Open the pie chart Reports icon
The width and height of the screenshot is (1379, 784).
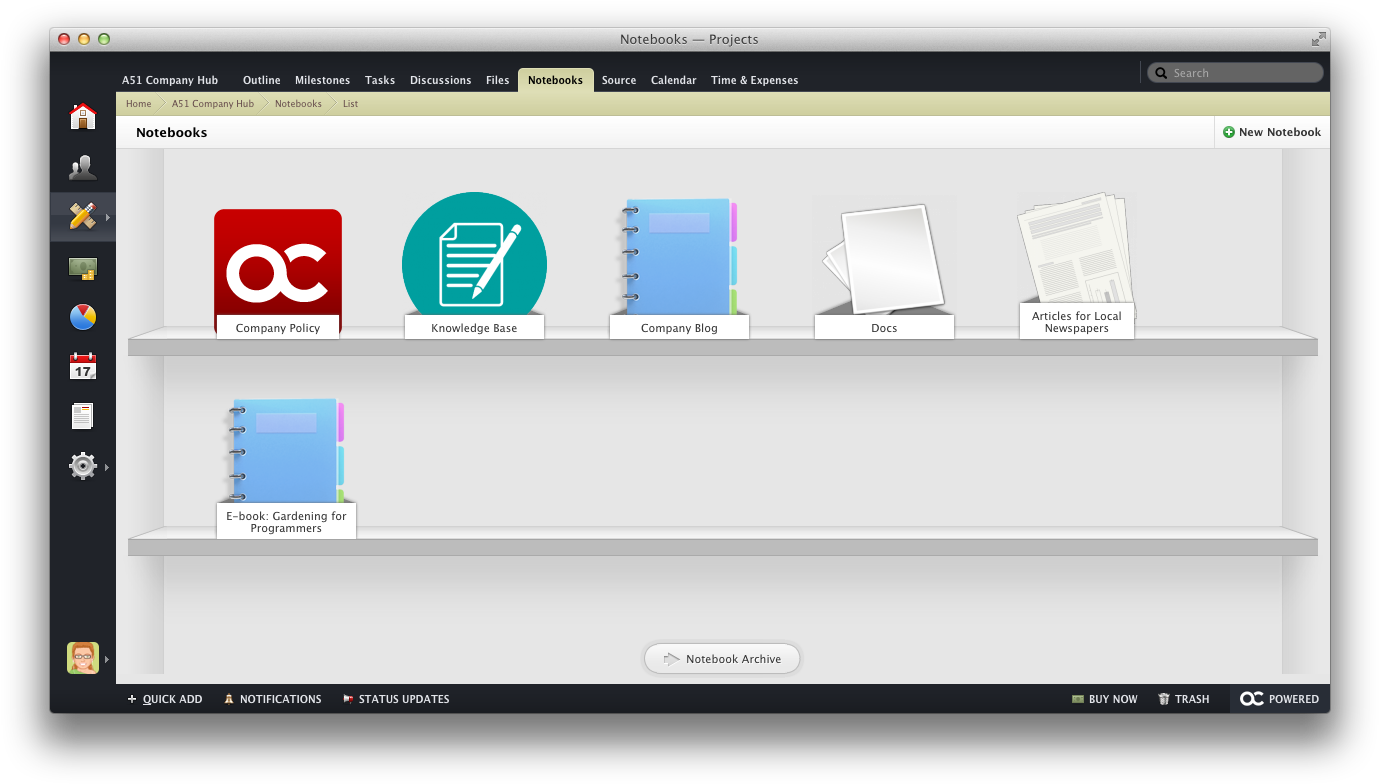(x=83, y=317)
